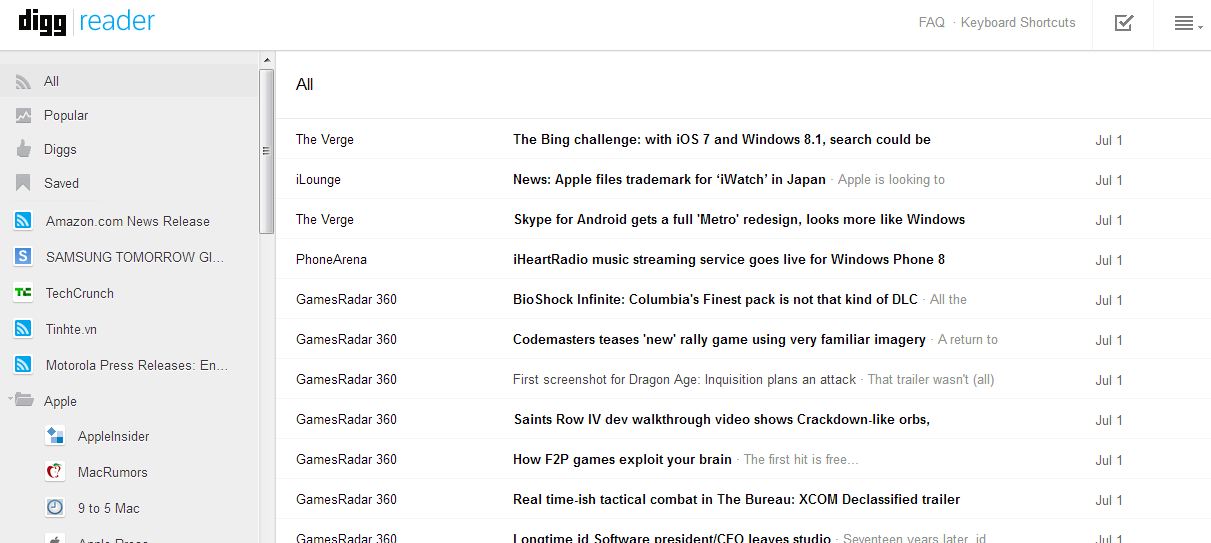The image size is (1211, 543).
Task: Click the mark-all-as-read checkmark icon
Action: point(1124,23)
